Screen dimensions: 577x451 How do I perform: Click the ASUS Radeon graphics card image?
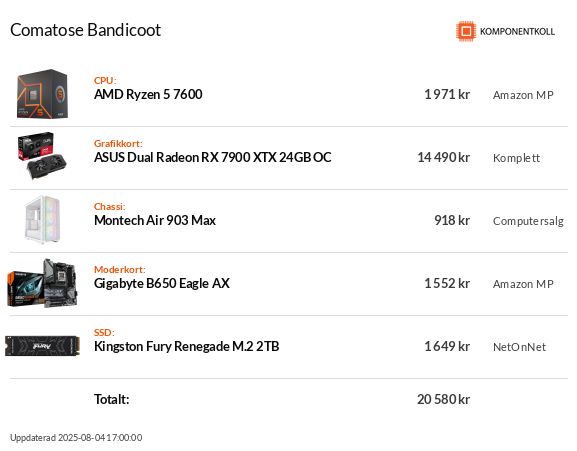[x=42, y=156]
